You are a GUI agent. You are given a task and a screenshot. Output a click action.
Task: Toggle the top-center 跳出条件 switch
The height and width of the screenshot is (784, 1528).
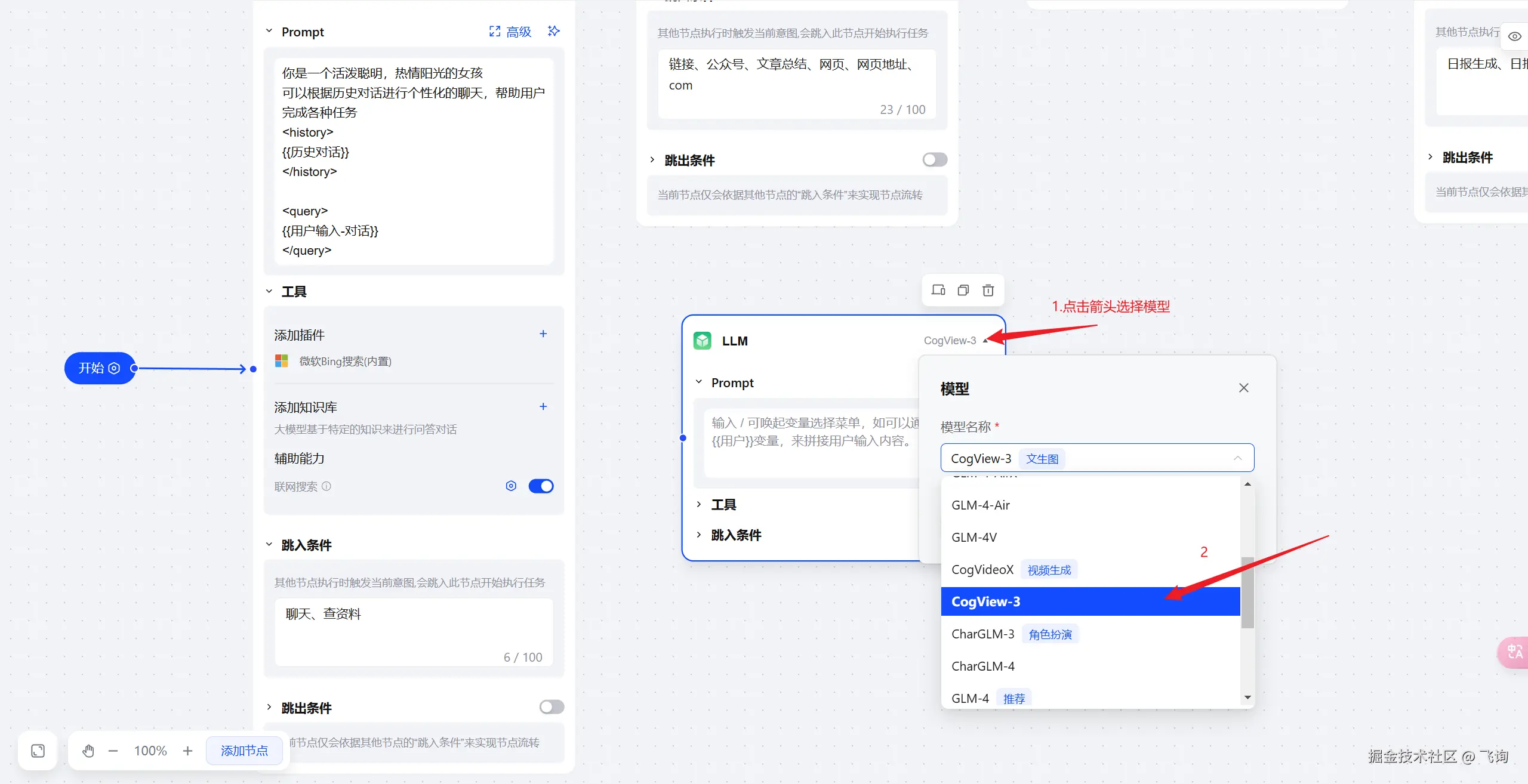click(935, 159)
